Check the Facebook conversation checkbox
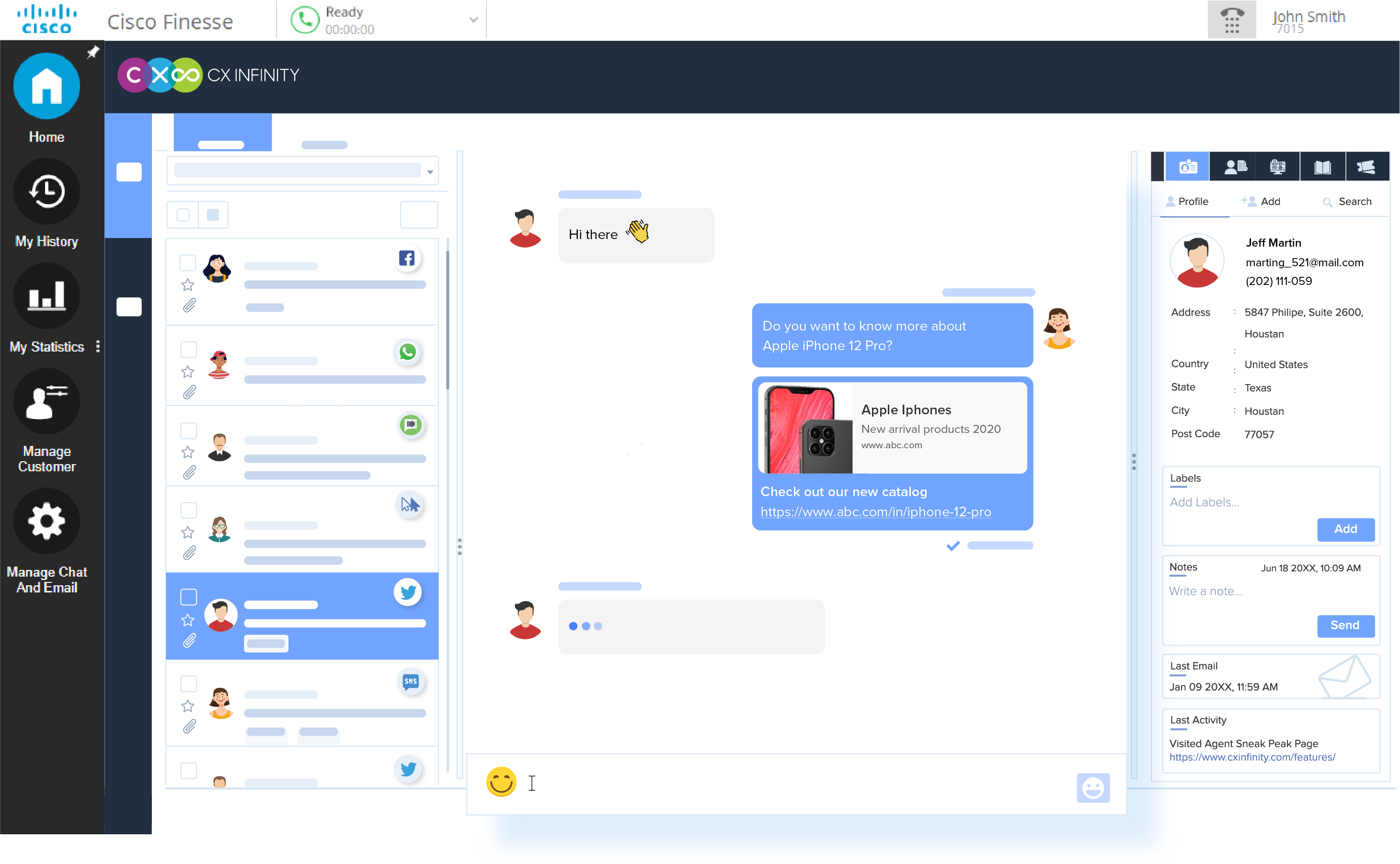Image resolution: width=1400 pixels, height=864 pixels. pos(187,263)
